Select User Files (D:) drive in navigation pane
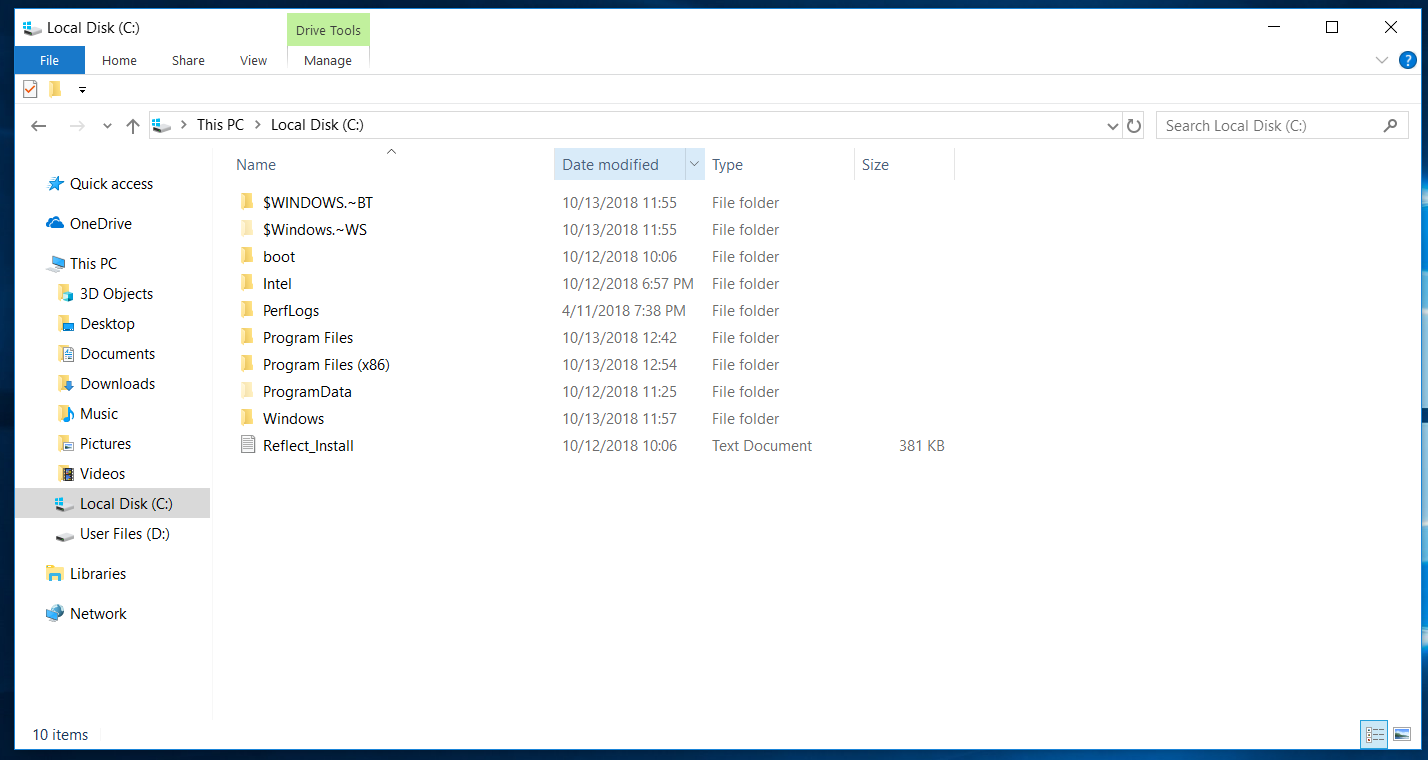 pyautogui.click(x=124, y=534)
